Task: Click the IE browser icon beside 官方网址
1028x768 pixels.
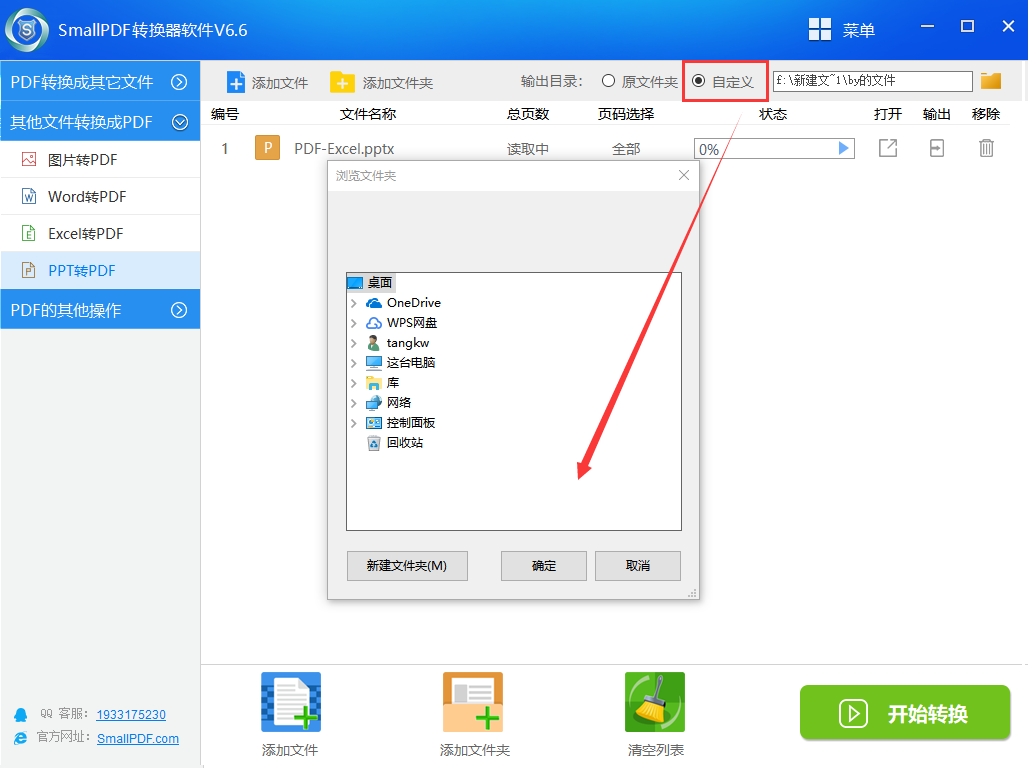Action: point(21,738)
